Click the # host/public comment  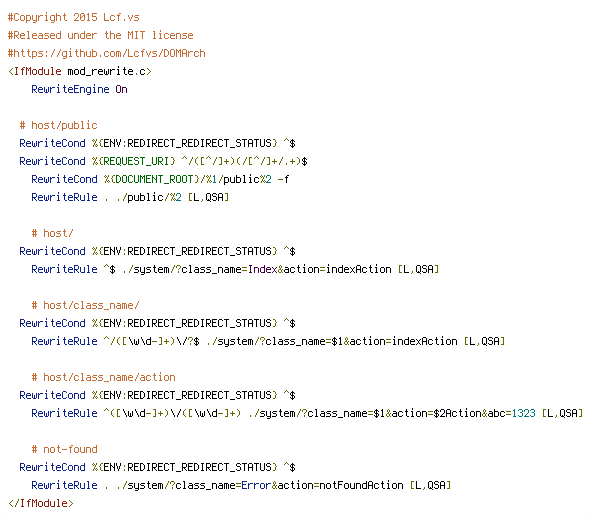pyautogui.click(x=59, y=125)
